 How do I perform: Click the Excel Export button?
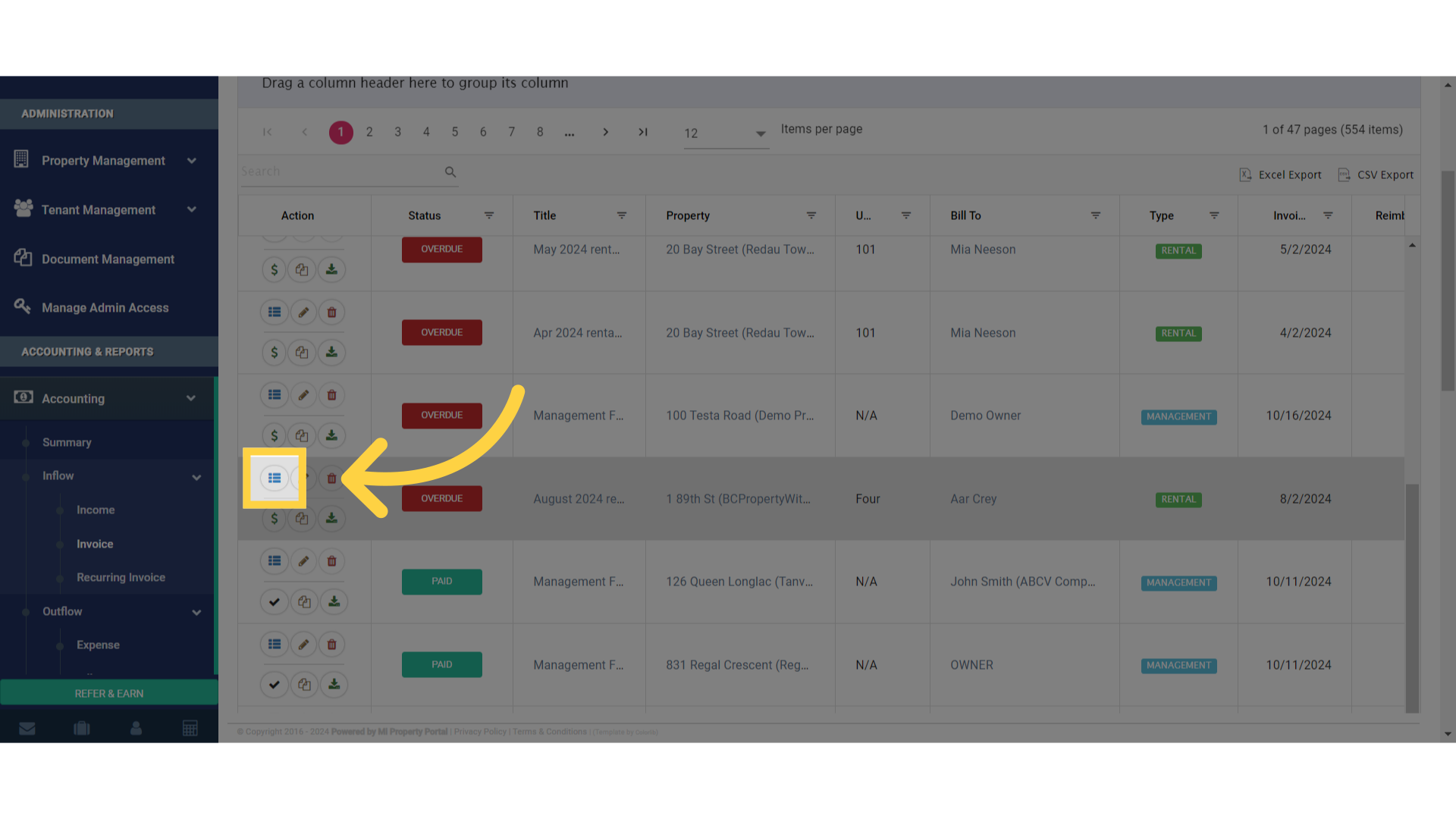click(1280, 174)
